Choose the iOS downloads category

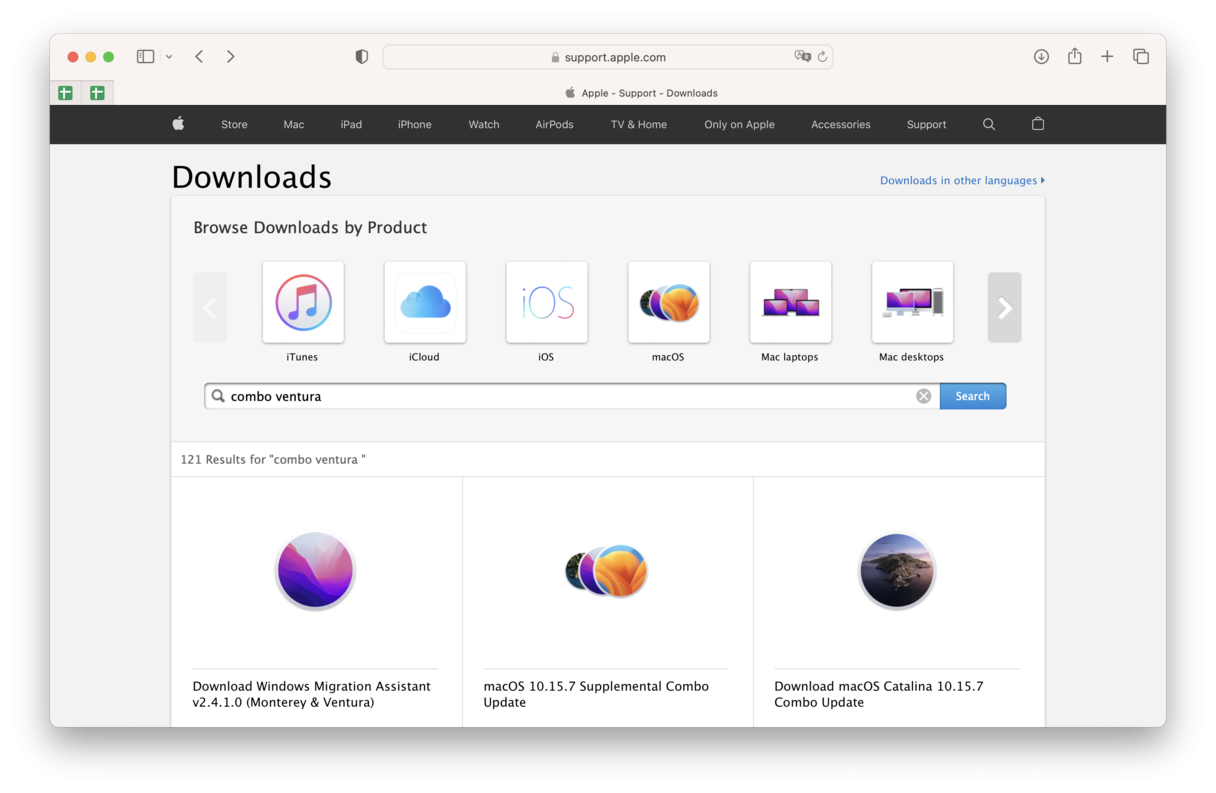tap(547, 302)
